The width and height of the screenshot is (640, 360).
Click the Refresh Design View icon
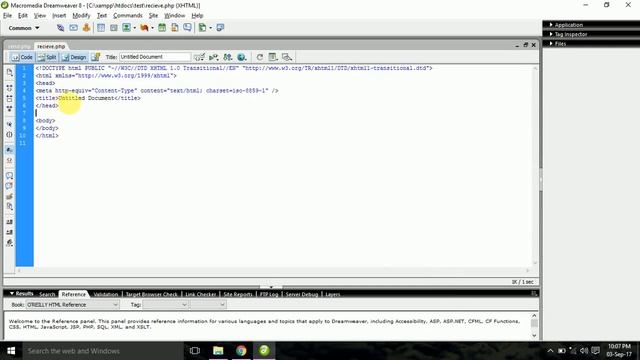point(260,57)
